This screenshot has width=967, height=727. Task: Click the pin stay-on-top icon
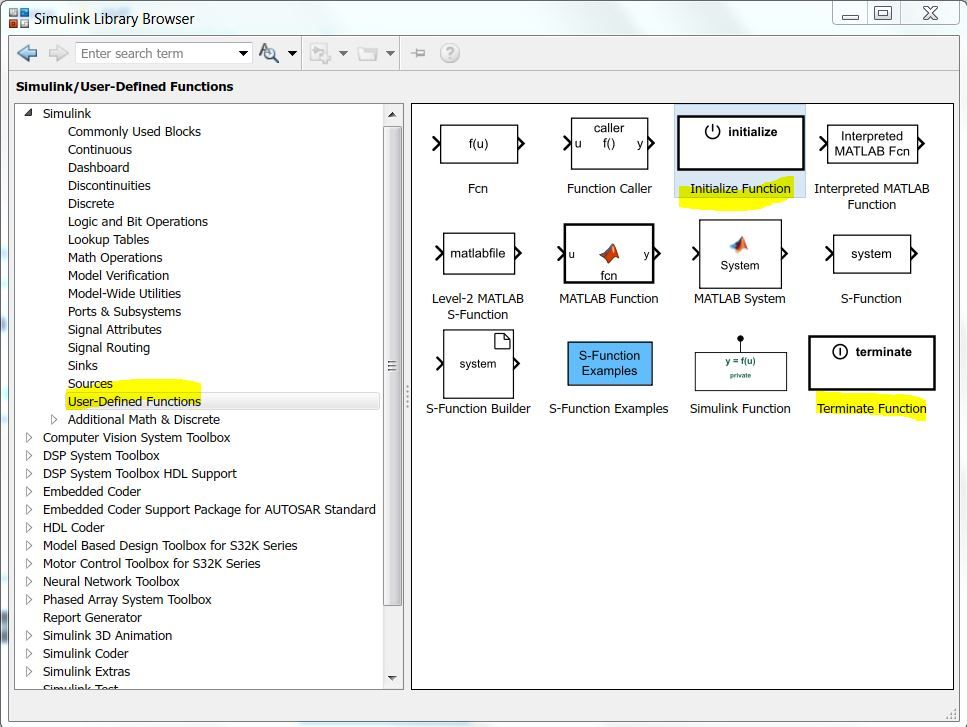coord(418,54)
